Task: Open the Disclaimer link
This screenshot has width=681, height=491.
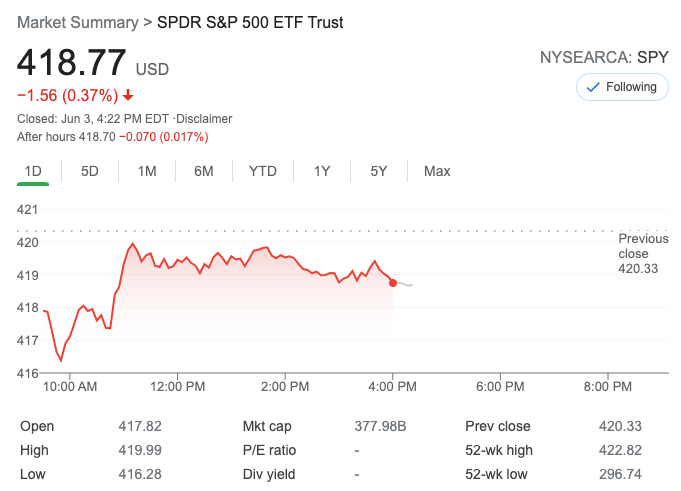Action: coord(204,119)
